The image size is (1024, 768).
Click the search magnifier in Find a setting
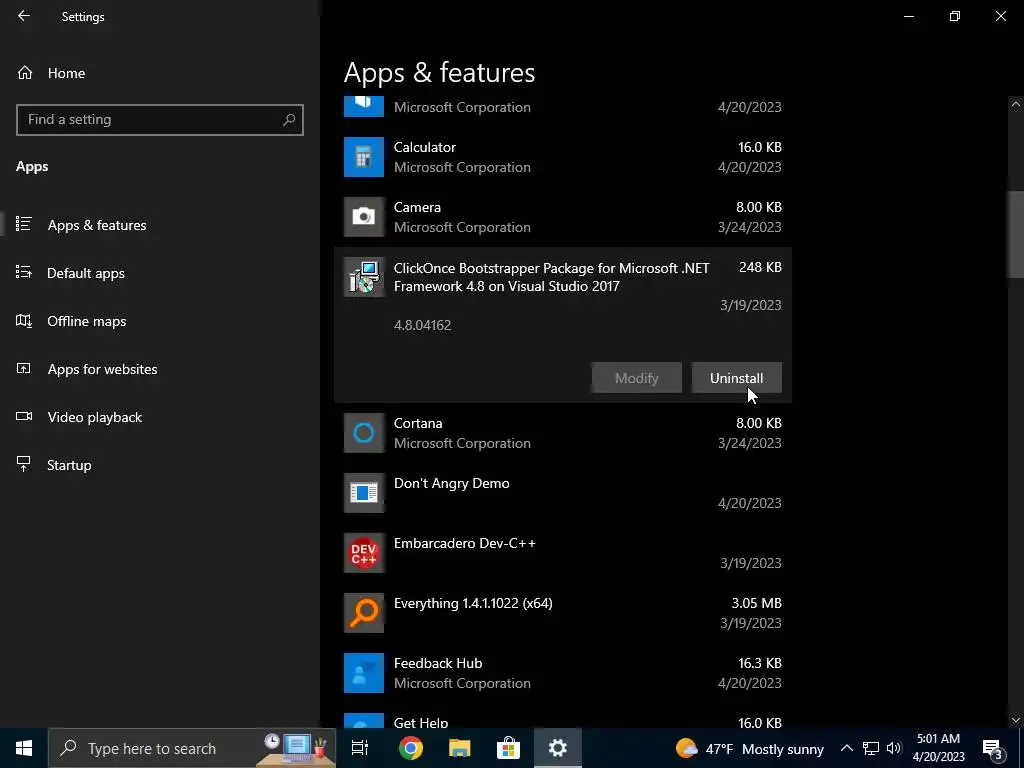coord(289,120)
